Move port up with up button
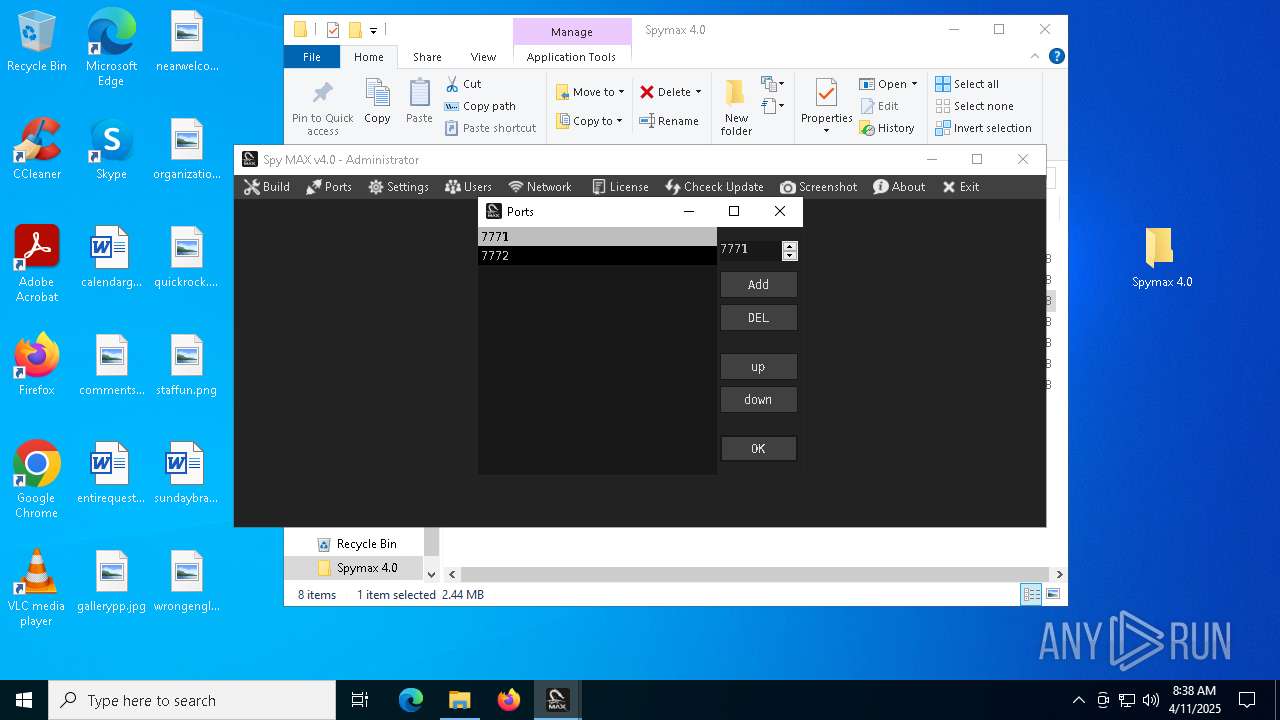1280x720 pixels. pos(758,367)
